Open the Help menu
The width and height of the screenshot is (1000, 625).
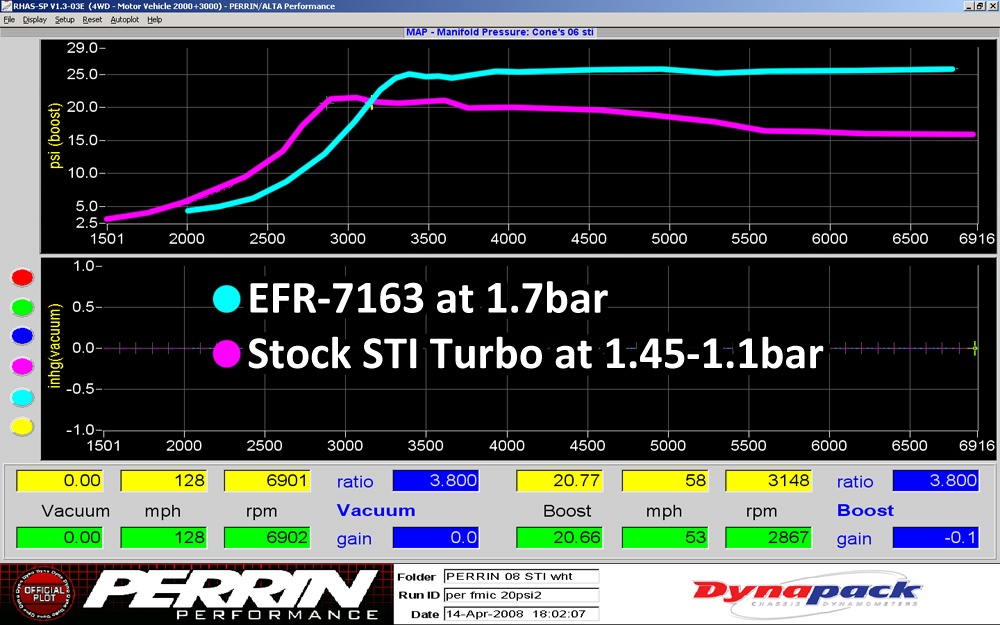154,20
